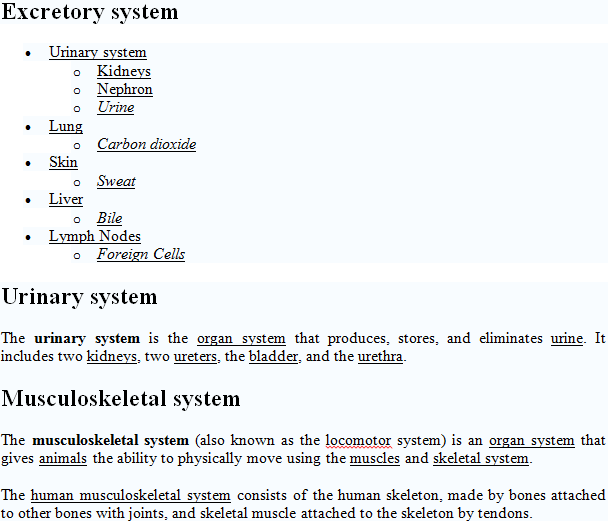Click the bold musculoskeletal system term
The height and width of the screenshot is (521, 609).
point(111,441)
